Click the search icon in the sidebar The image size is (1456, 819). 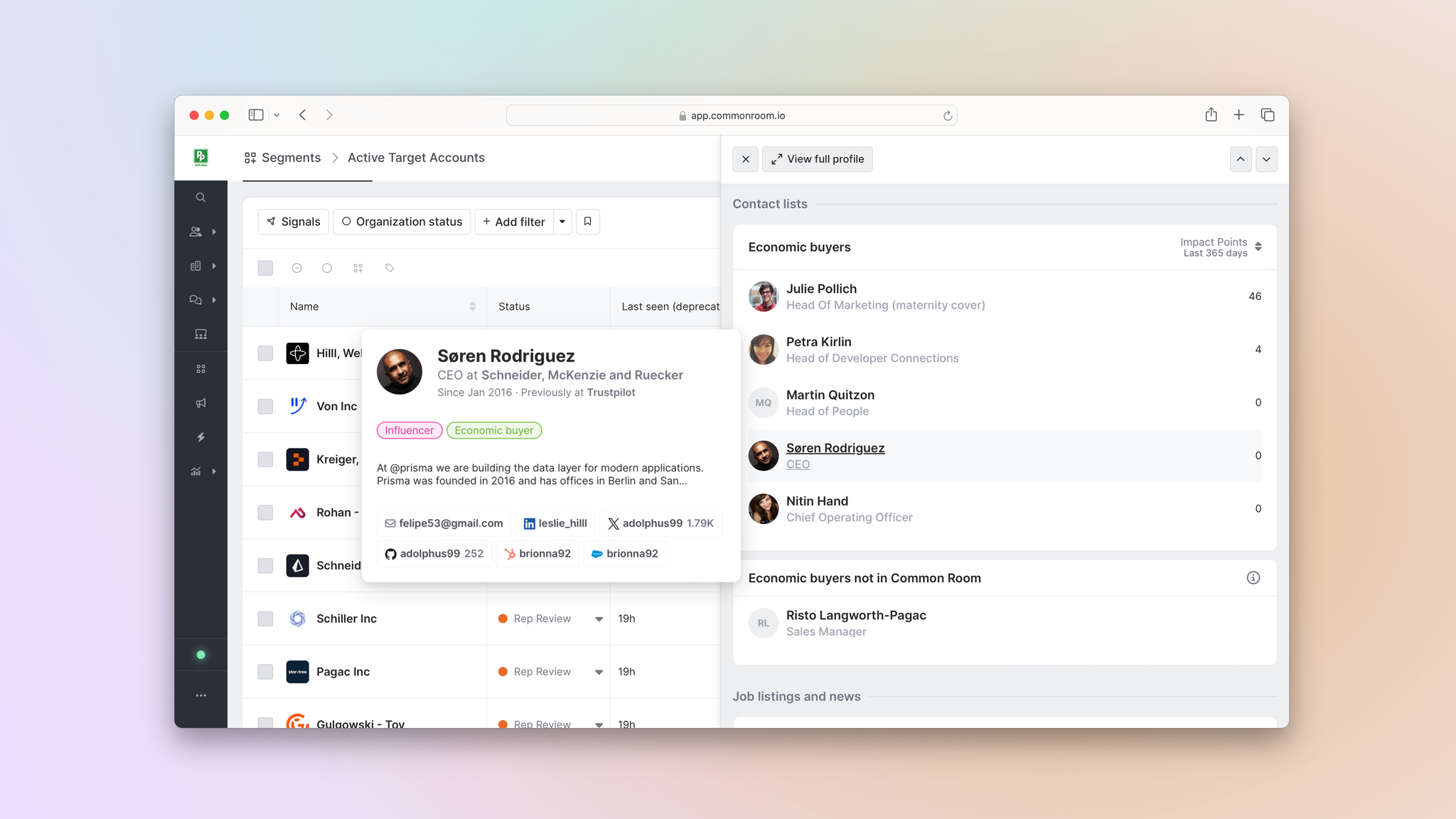[x=200, y=198]
